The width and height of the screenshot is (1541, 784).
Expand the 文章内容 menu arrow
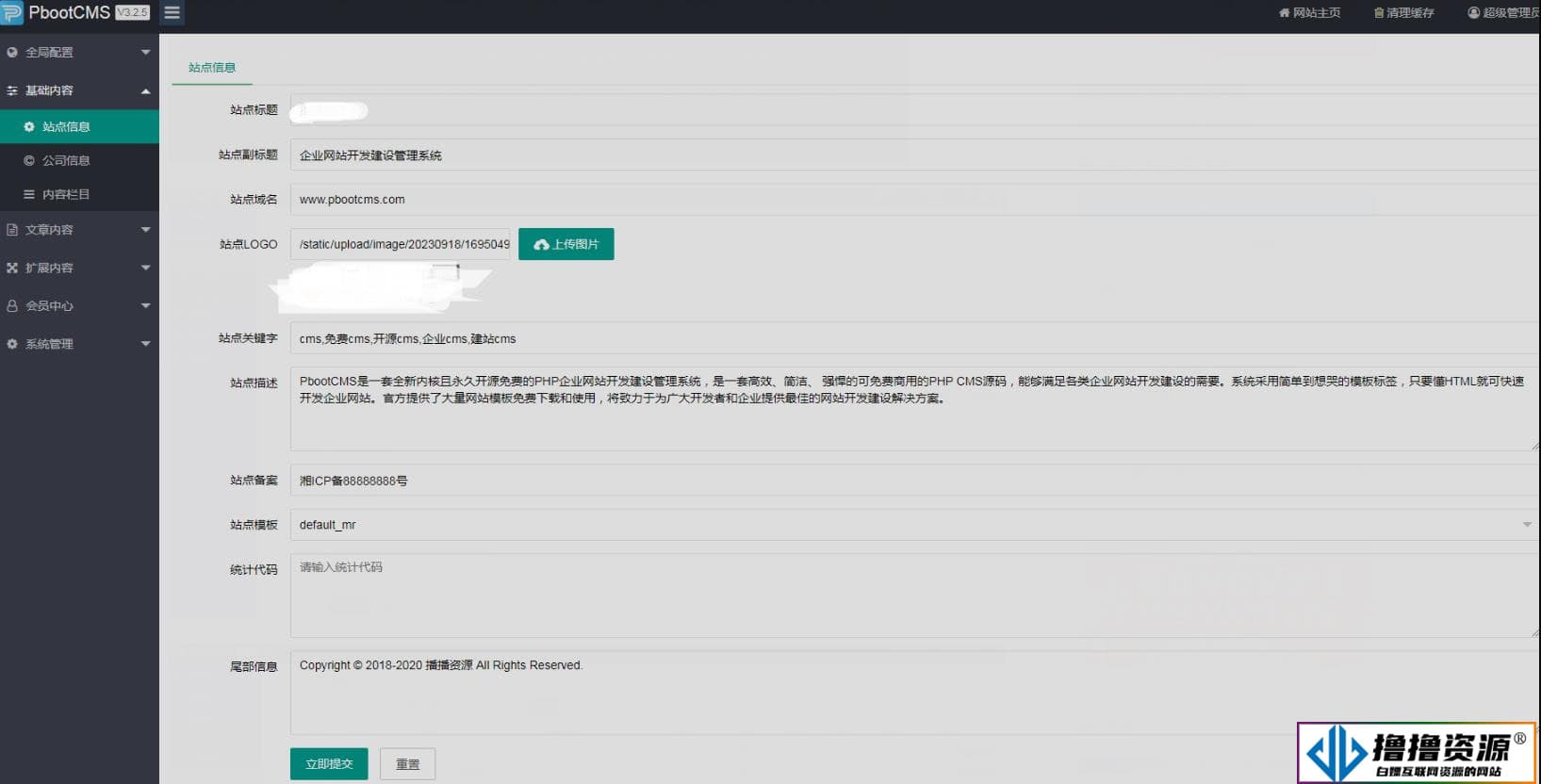click(x=145, y=230)
